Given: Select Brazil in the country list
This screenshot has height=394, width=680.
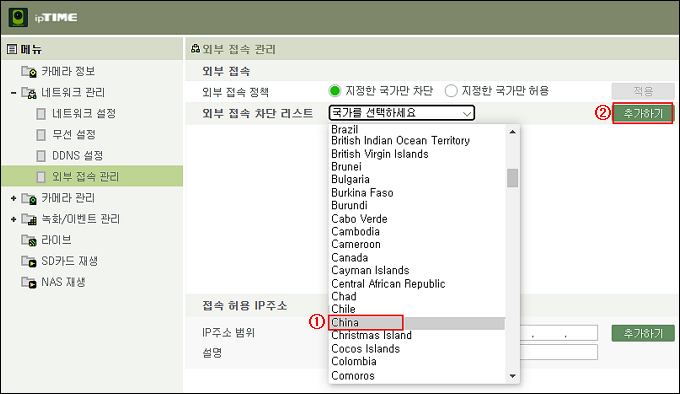Looking at the screenshot, I should point(344,130).
